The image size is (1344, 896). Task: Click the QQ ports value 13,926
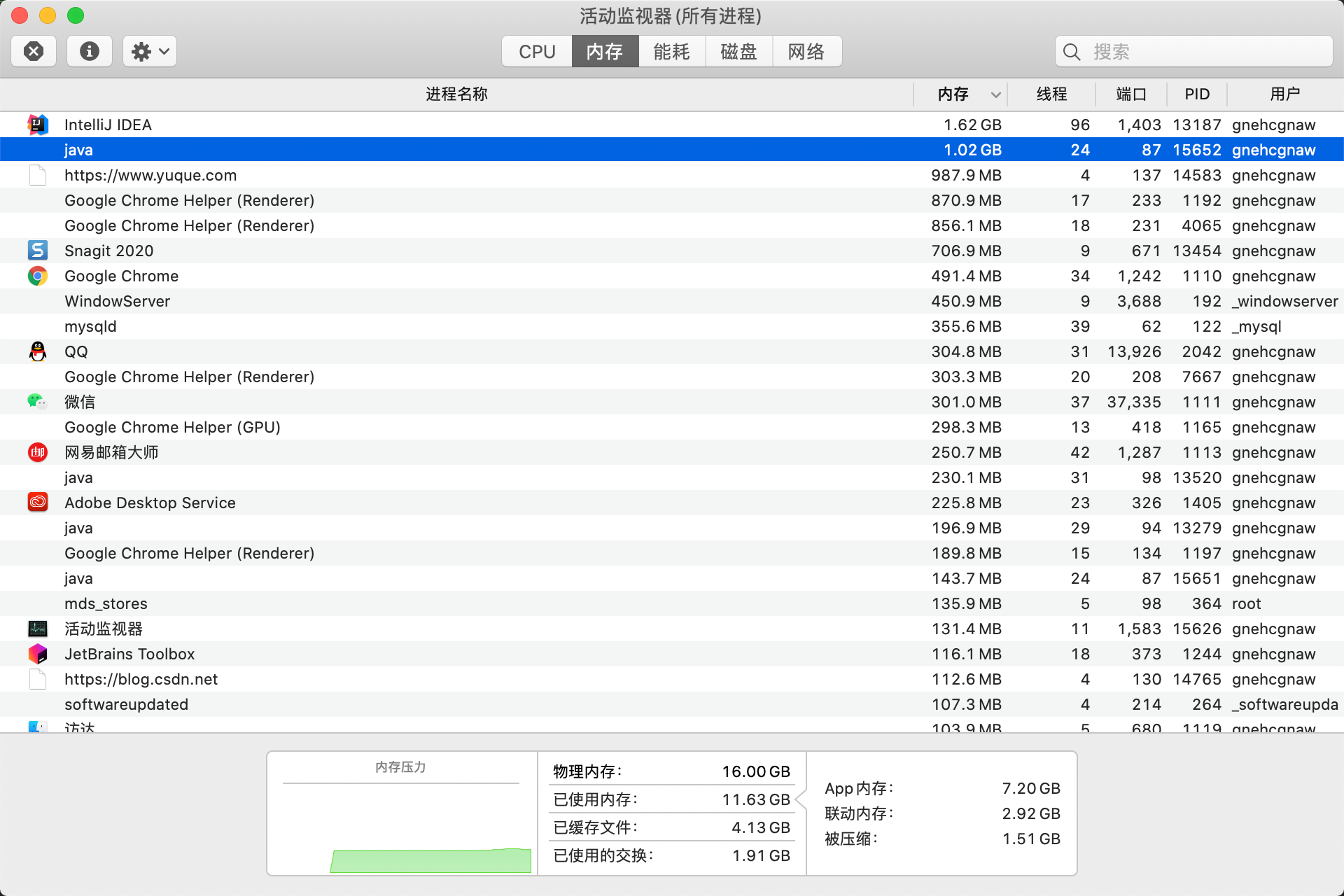[1134, 351]
